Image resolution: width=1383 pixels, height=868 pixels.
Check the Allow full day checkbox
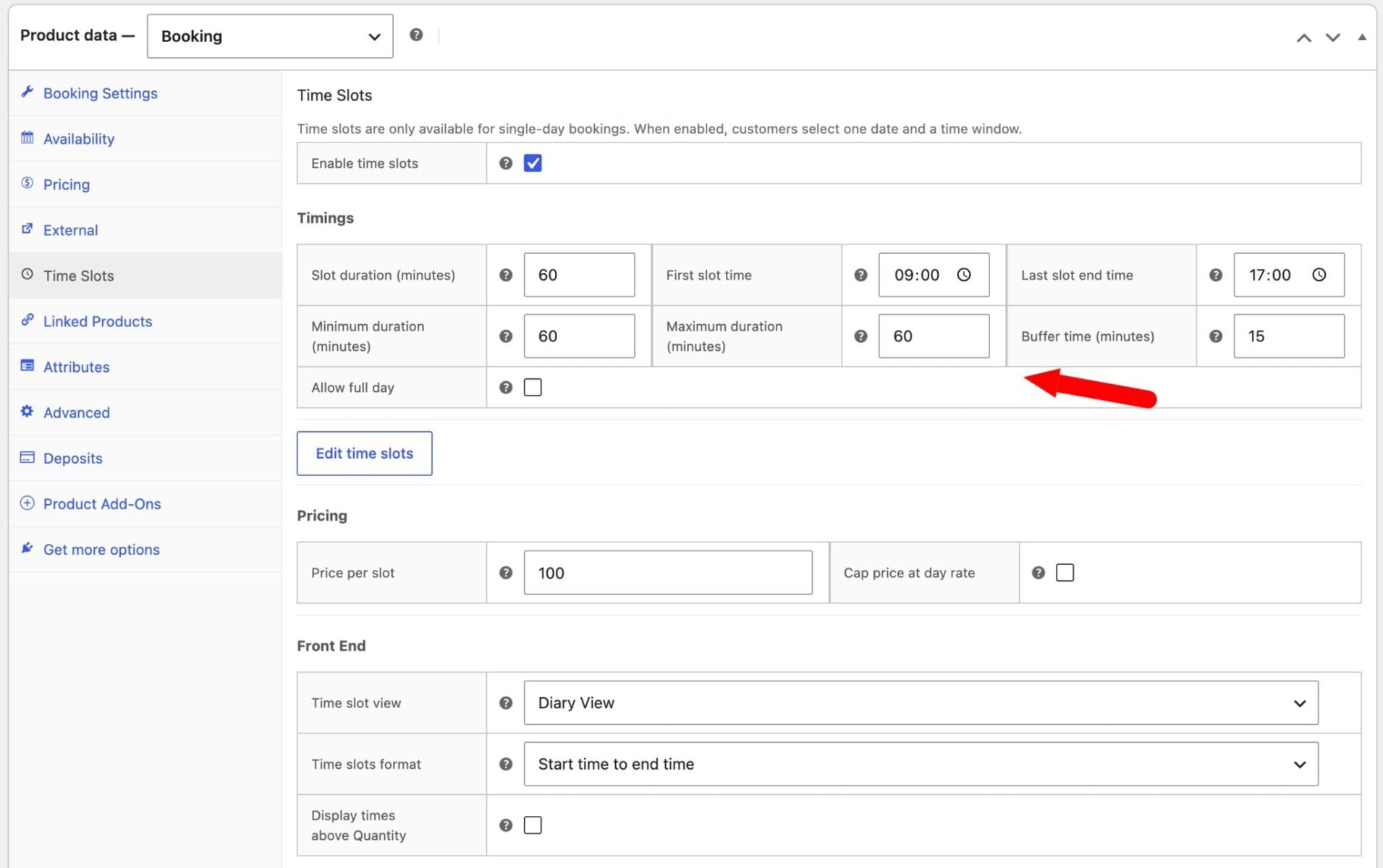[x=533, y=388]
